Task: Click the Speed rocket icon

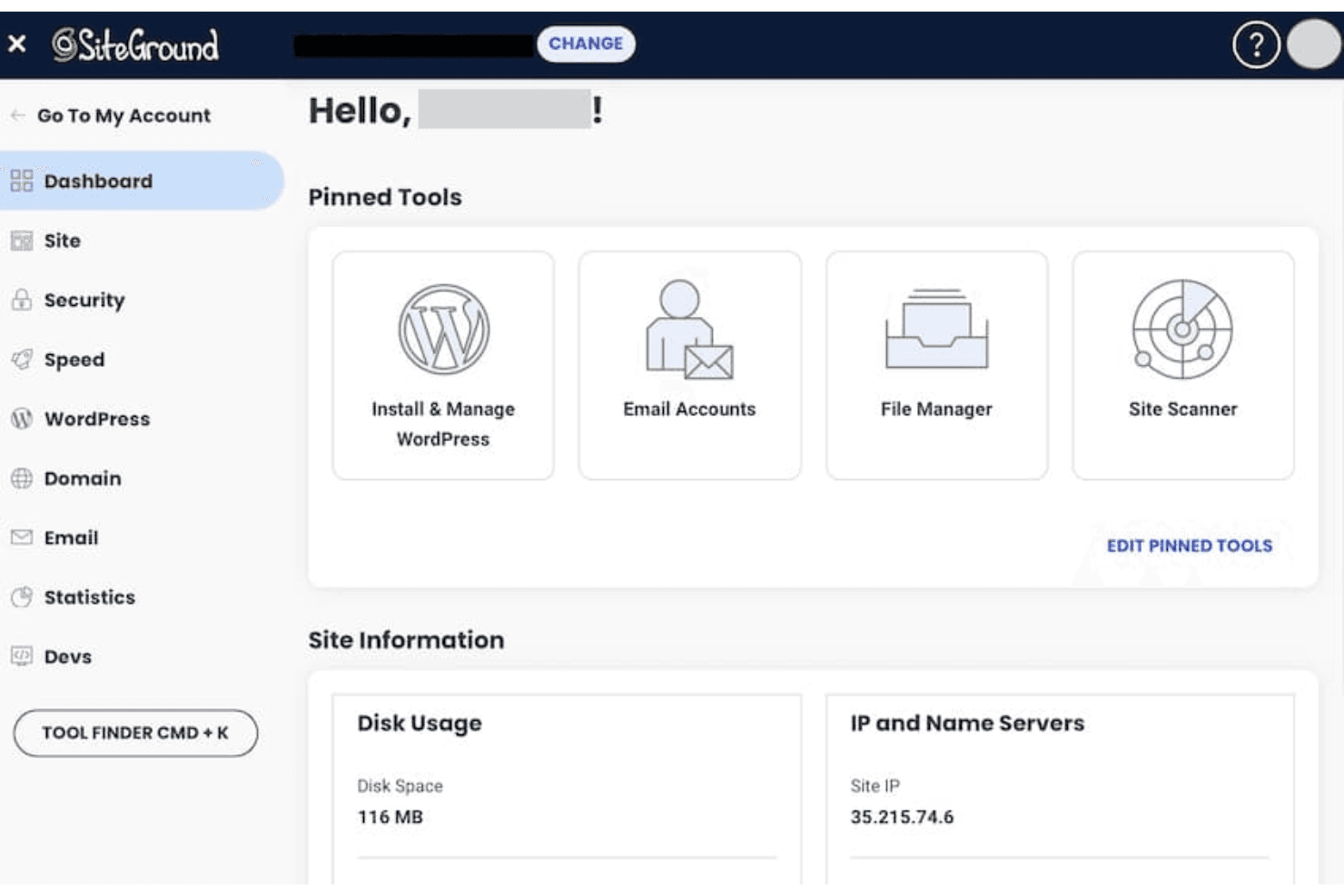Action: [x=22, y=359]
